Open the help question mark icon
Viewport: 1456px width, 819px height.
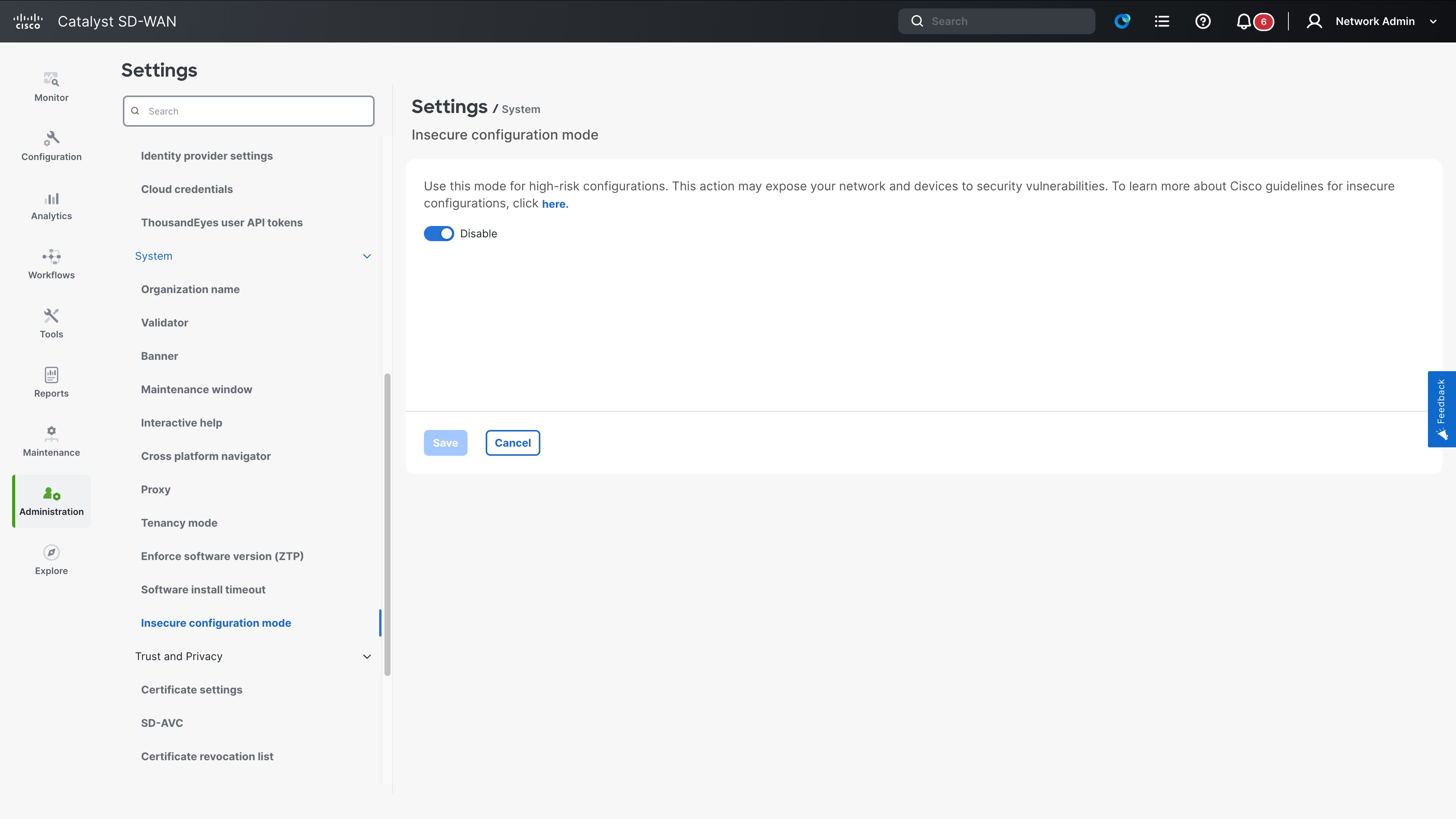[1203, 21]
